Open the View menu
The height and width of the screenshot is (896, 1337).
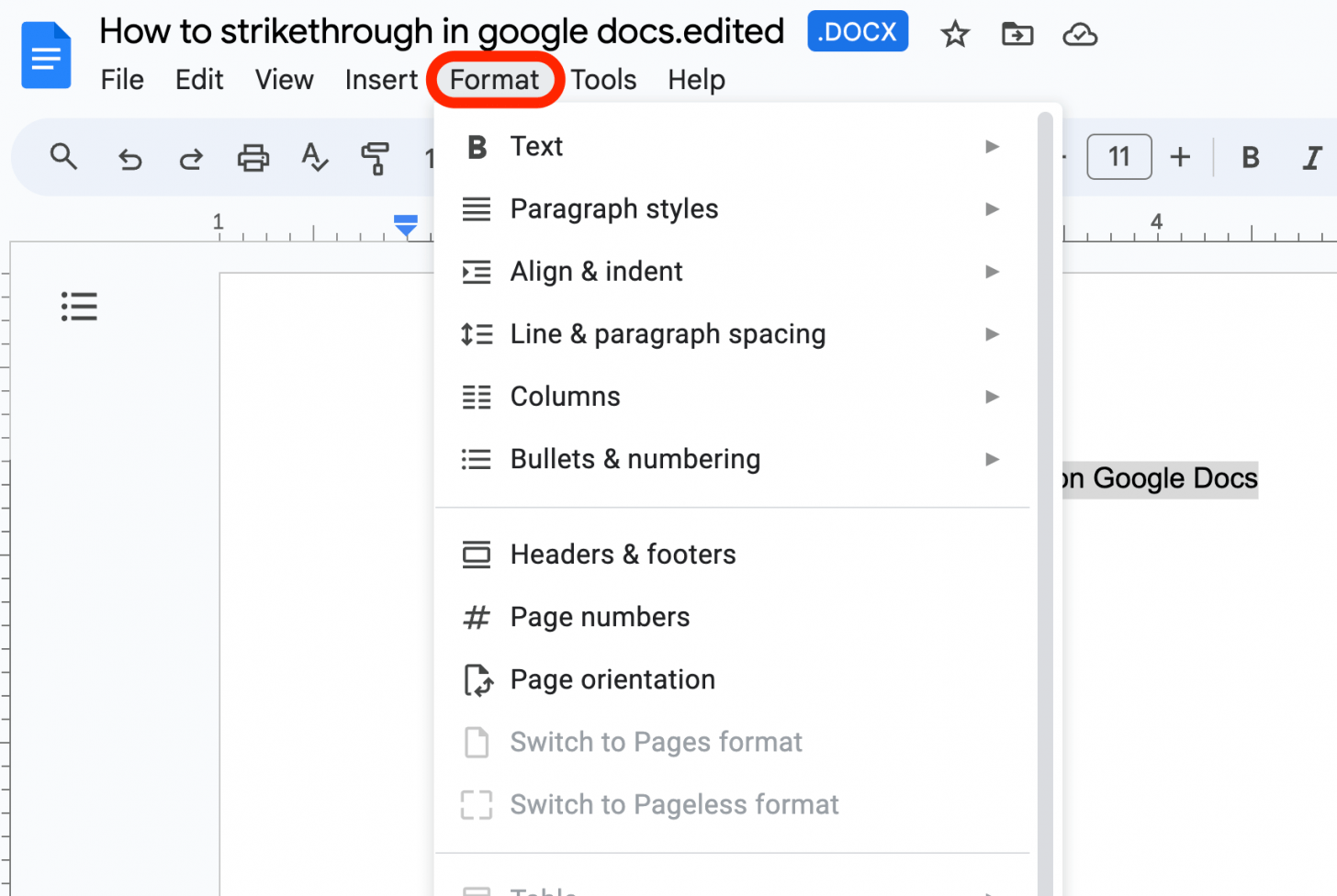(x=285, y=80)
